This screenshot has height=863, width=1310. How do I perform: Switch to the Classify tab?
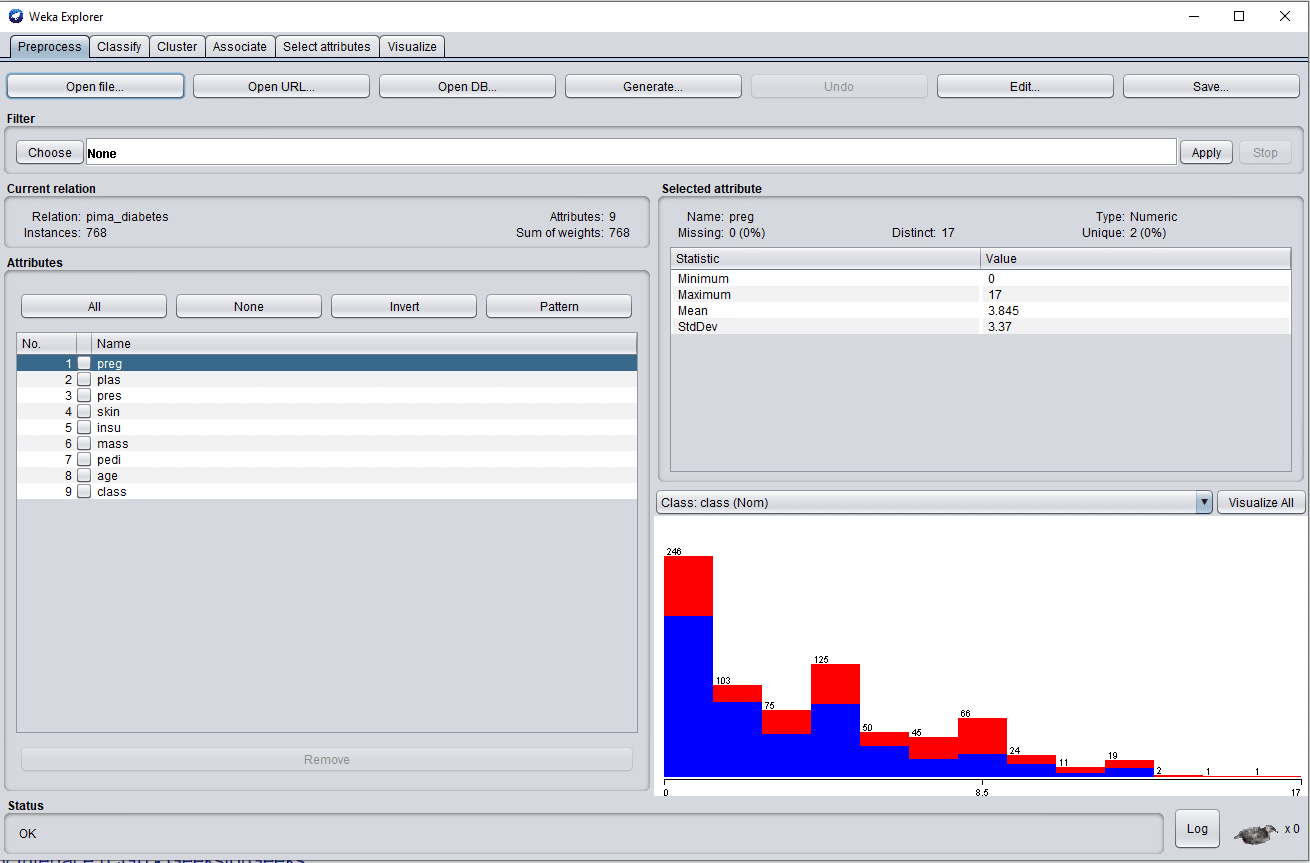coord(119,47)
